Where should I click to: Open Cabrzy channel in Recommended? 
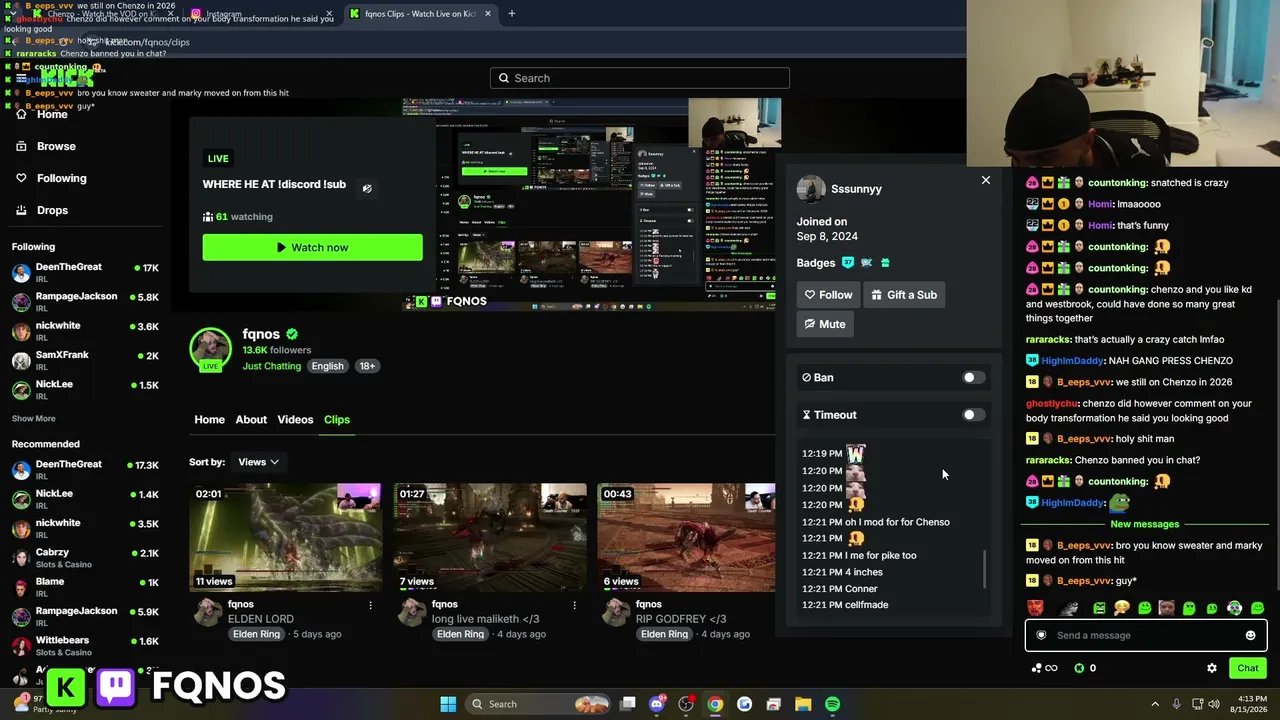coord(85,558)
